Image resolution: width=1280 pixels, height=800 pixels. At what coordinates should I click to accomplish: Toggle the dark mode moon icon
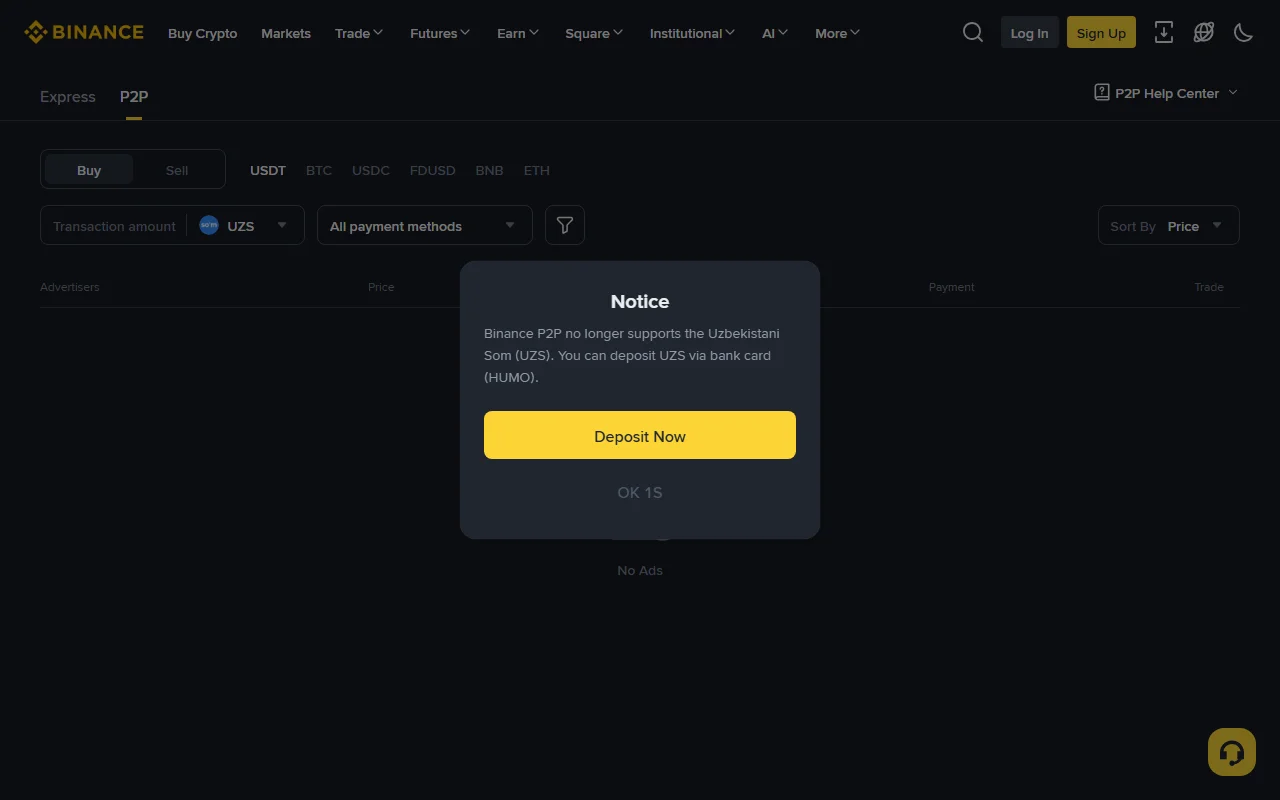pyautogui.click(x=1244, y=32)
